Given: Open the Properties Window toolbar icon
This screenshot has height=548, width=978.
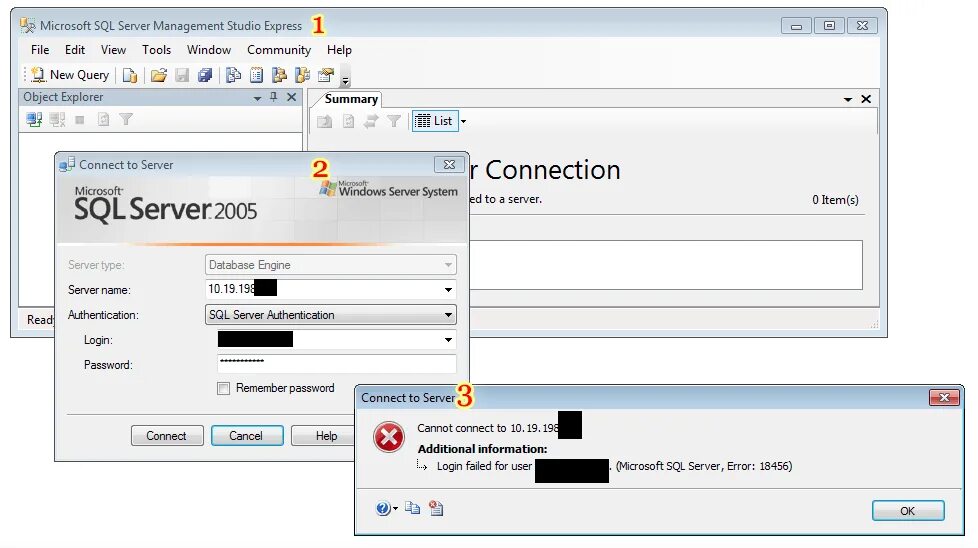Looking at the screenshot, I should coord(326,75).
